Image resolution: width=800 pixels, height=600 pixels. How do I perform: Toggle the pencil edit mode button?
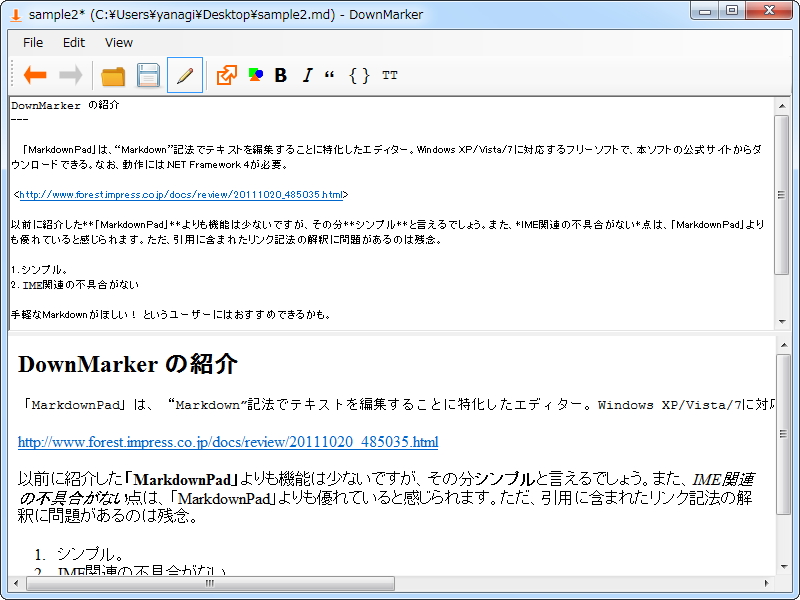tap(185, 75)
